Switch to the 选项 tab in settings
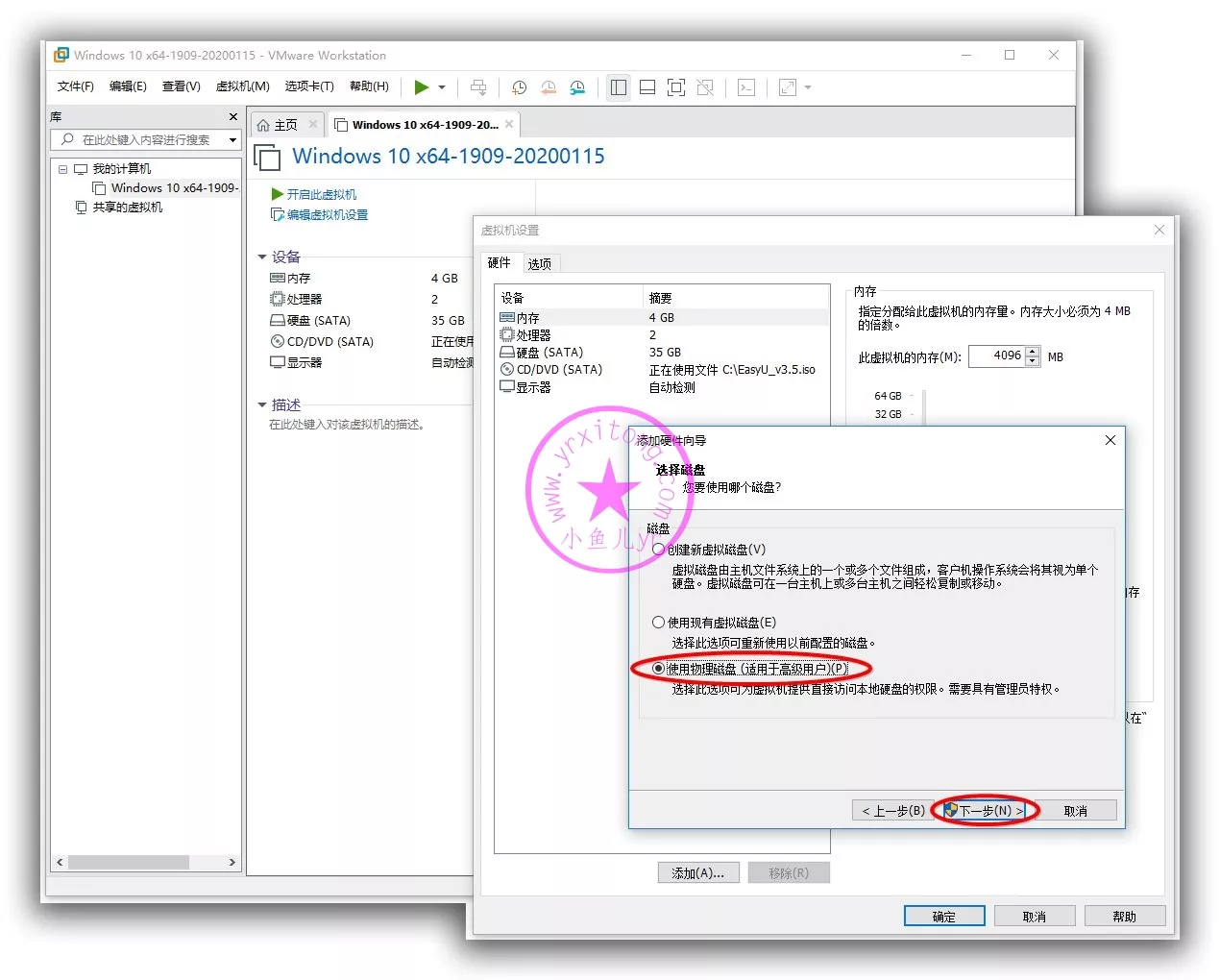Image resolution: width=1220 pixels, height=980 pixels. (x=540, y=264)
